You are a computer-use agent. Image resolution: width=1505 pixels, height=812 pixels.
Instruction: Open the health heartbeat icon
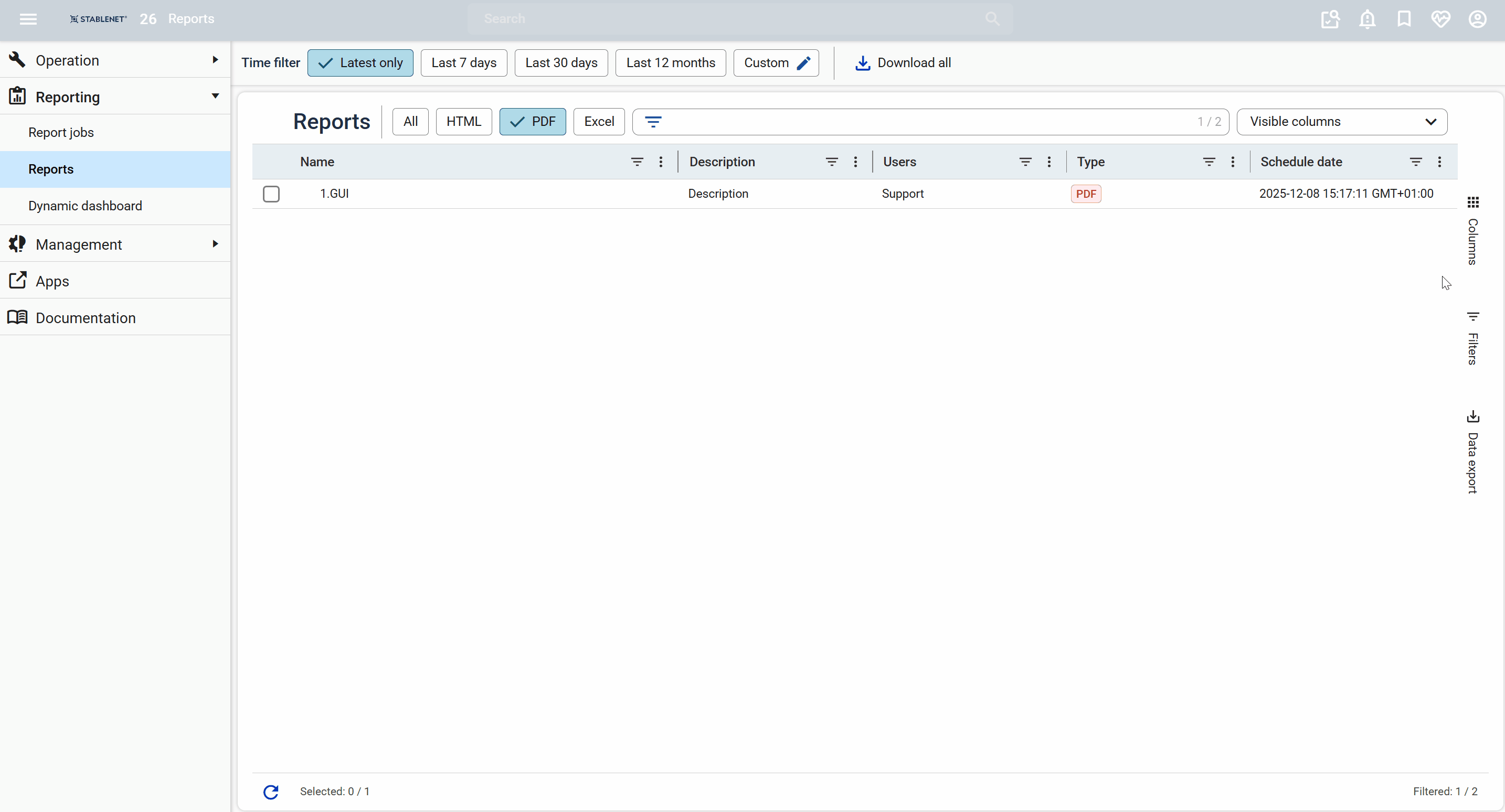point(1440,19)
